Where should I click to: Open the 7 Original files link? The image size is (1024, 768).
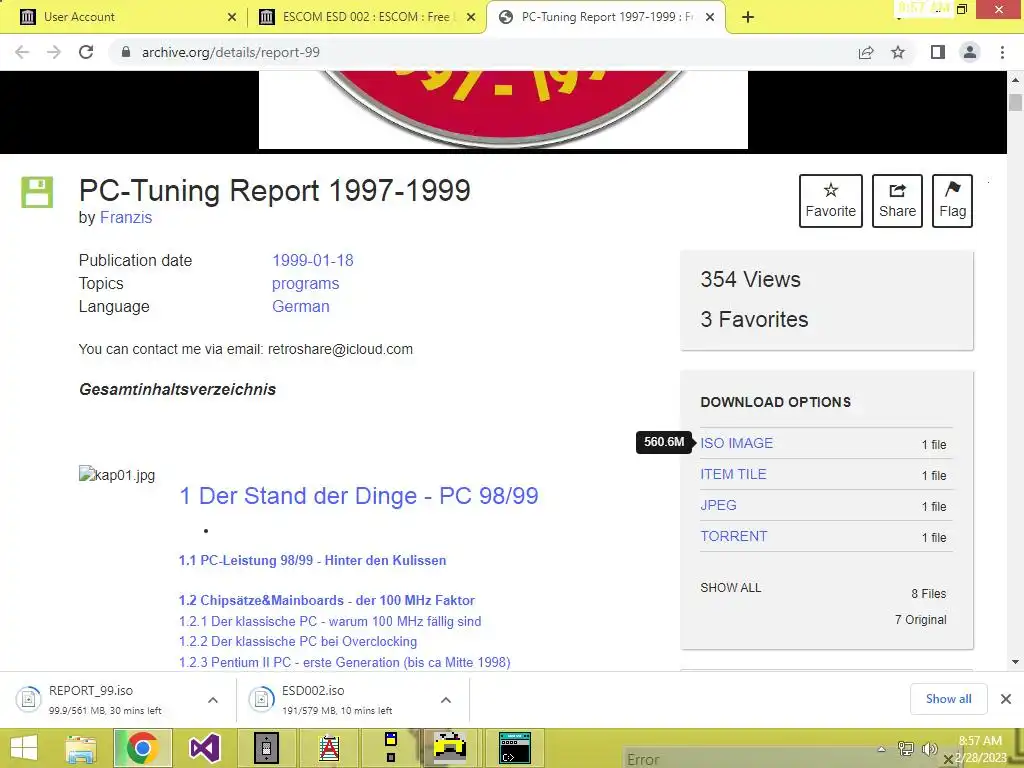pyautogui.click(x=921, y=620)
